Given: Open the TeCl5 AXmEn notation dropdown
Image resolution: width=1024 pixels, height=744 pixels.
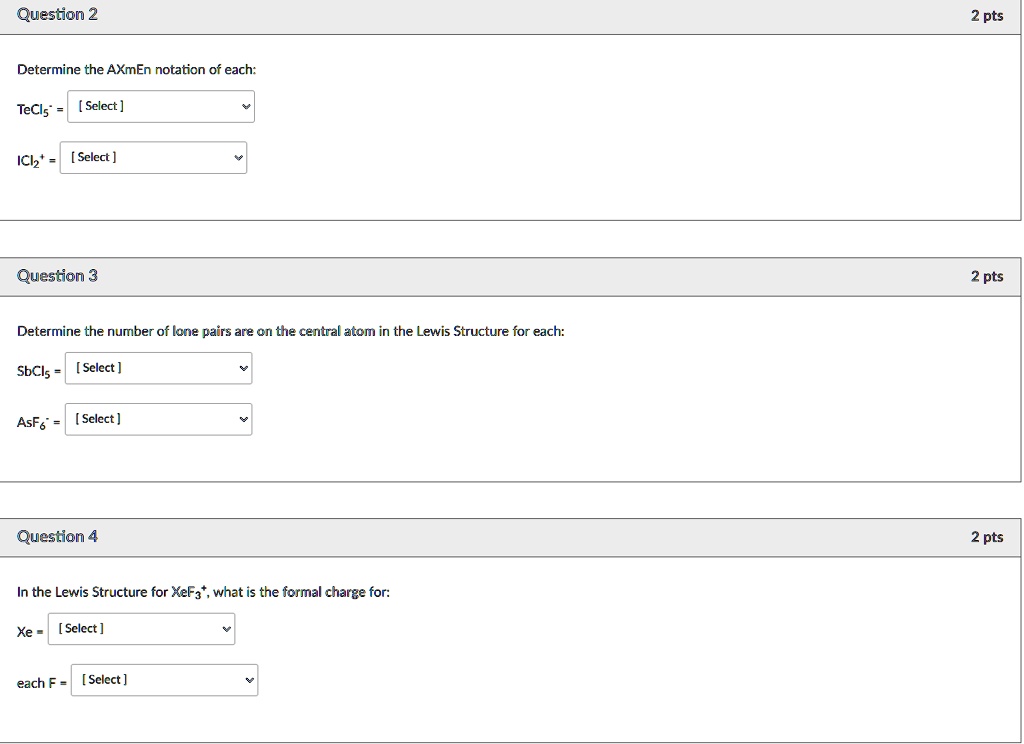Looking at the screenshot, I should pyautogui.click(x=160, y=106).
